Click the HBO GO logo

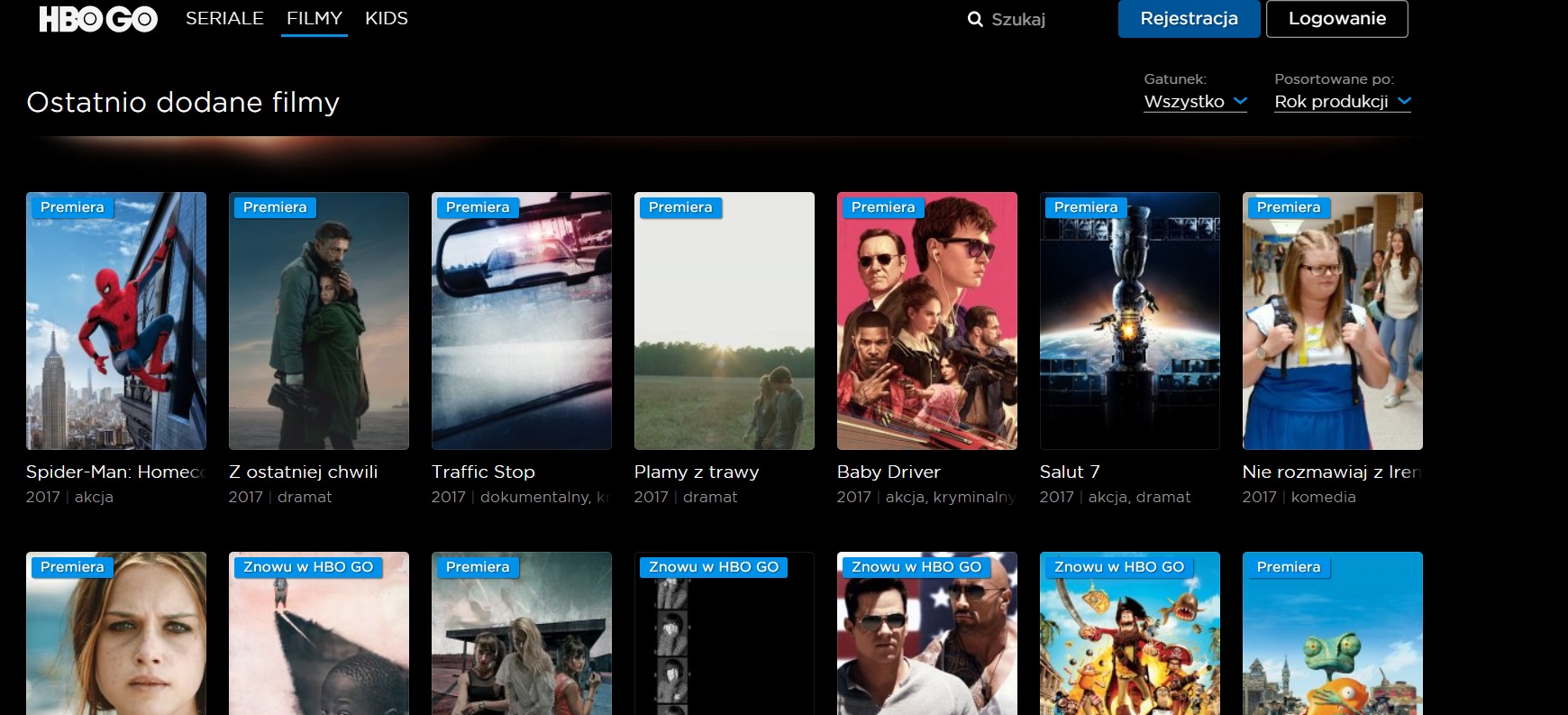[x=98, y=19]
